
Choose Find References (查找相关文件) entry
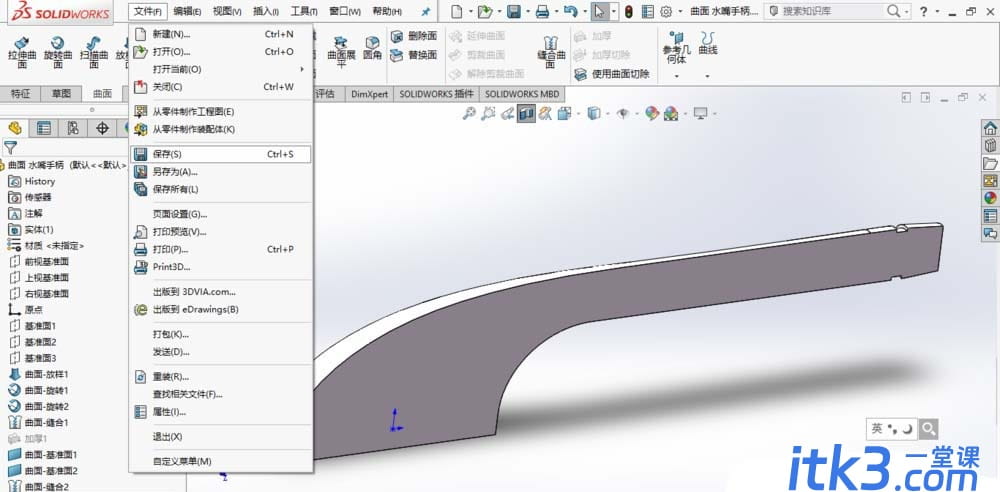coord(221,394)
